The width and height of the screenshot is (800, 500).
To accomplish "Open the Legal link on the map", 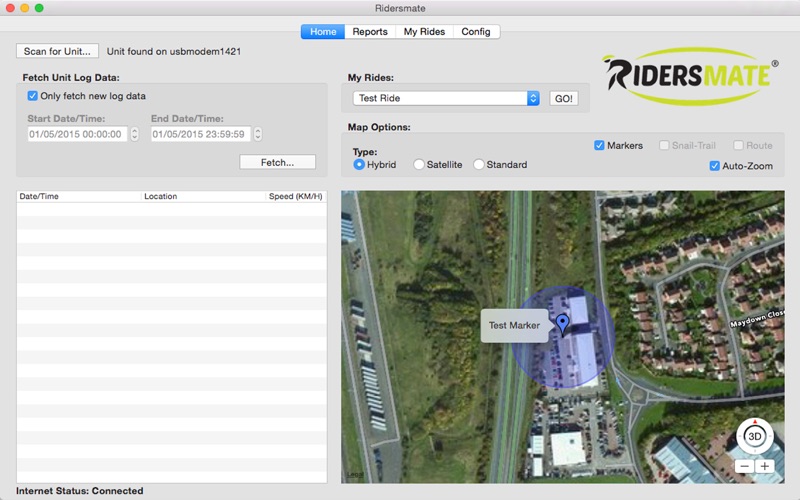I will 355,475.
